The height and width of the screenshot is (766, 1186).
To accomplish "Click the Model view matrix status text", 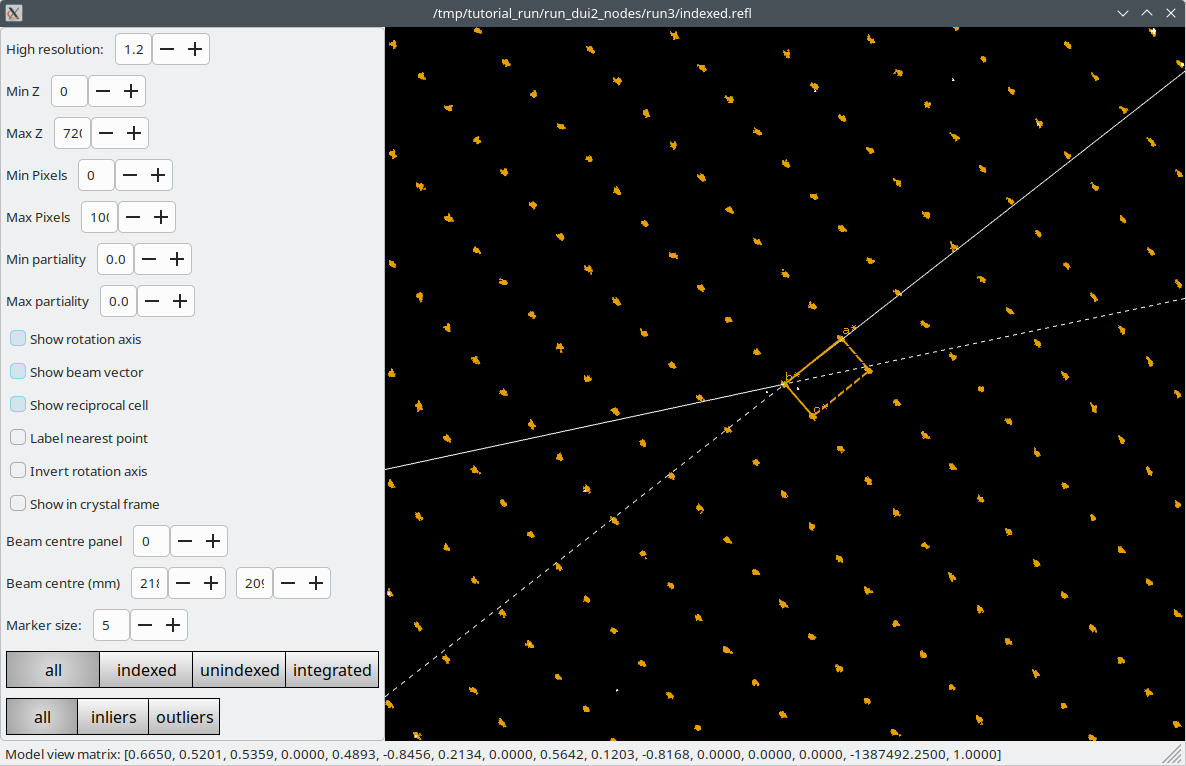I will click(x=503, y=755).
